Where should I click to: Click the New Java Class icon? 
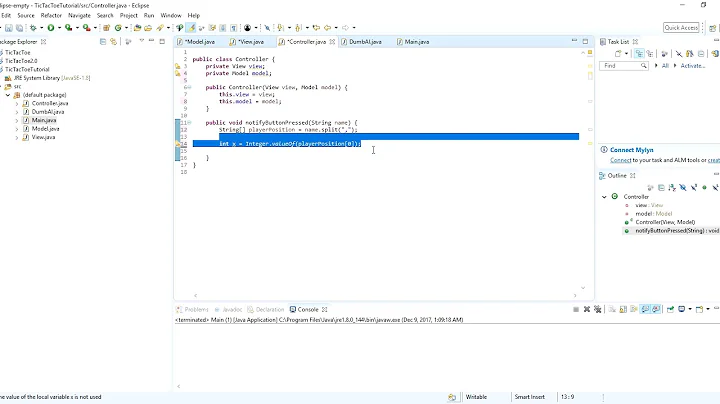(x=118, y=28)
